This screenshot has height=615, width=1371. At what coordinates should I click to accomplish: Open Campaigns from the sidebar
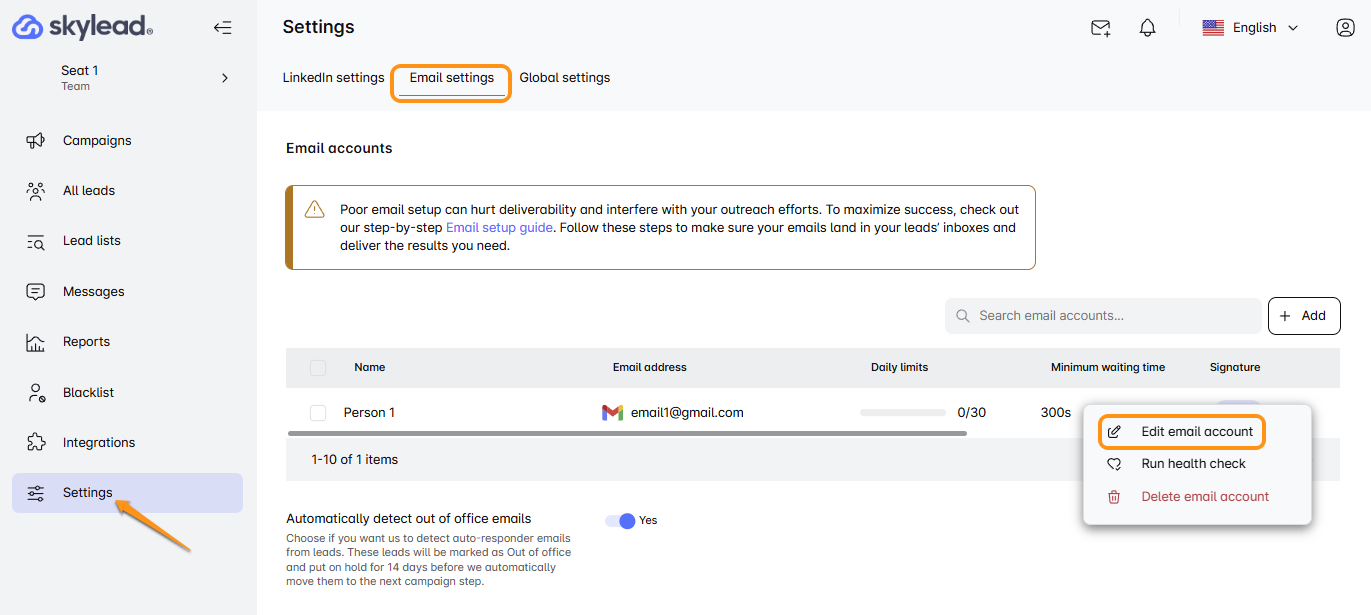(x=96, y=141)
